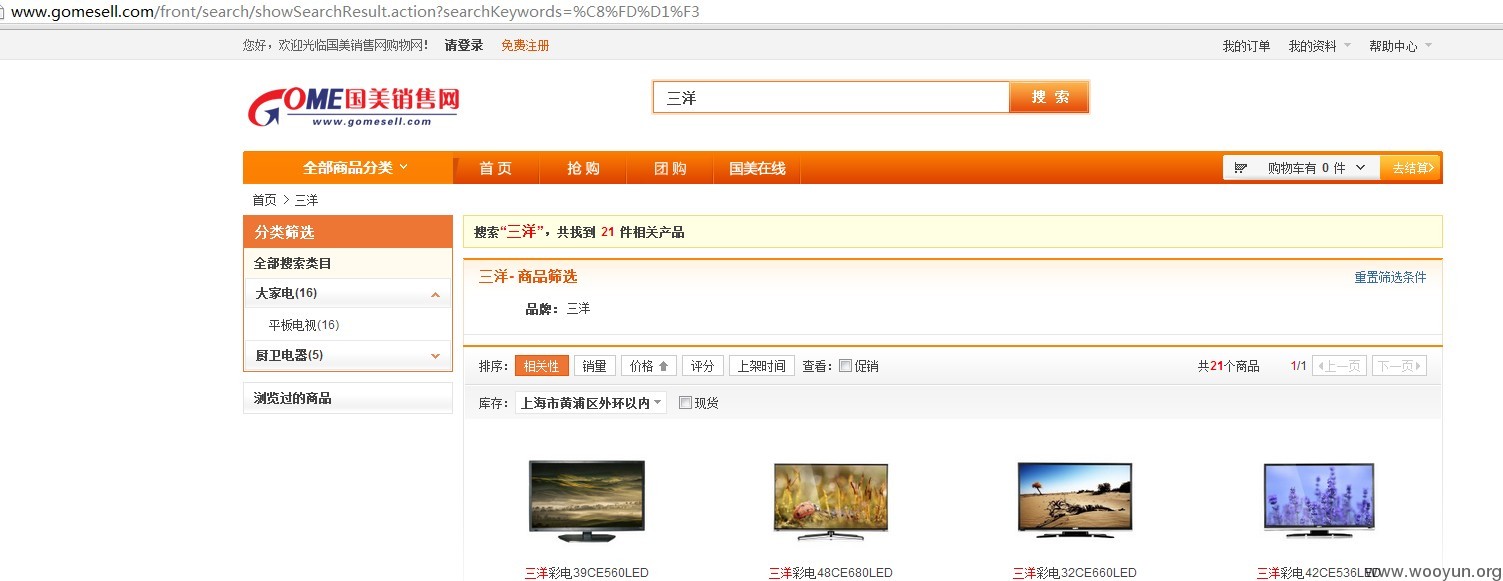This screenshot has width=1503, height=581.
Task: Tick the 现货 in-stock checkbox
Action: pos(685,403)
